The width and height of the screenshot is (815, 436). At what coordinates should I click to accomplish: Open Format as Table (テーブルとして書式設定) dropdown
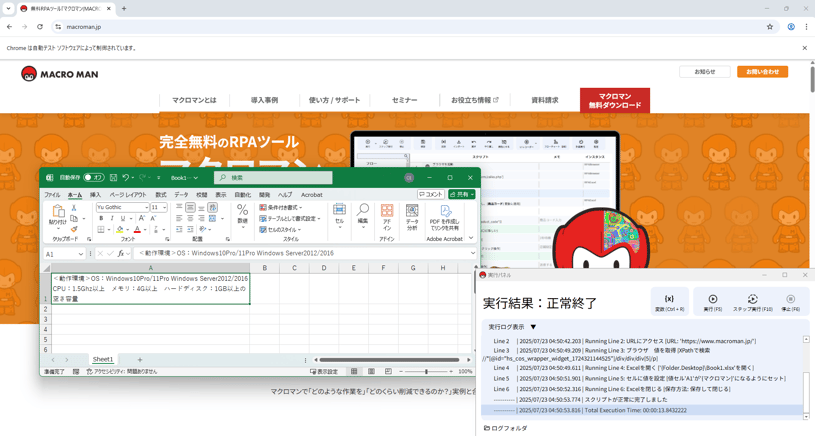click(290, 218)
